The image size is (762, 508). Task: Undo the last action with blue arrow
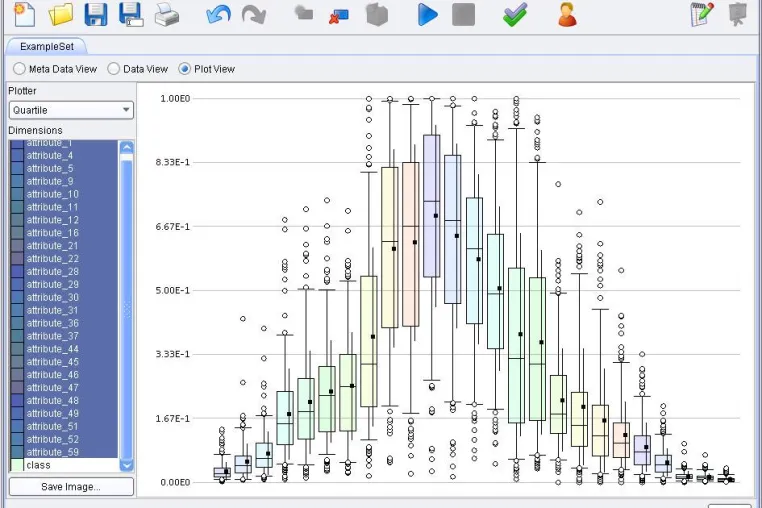(218, 14)
